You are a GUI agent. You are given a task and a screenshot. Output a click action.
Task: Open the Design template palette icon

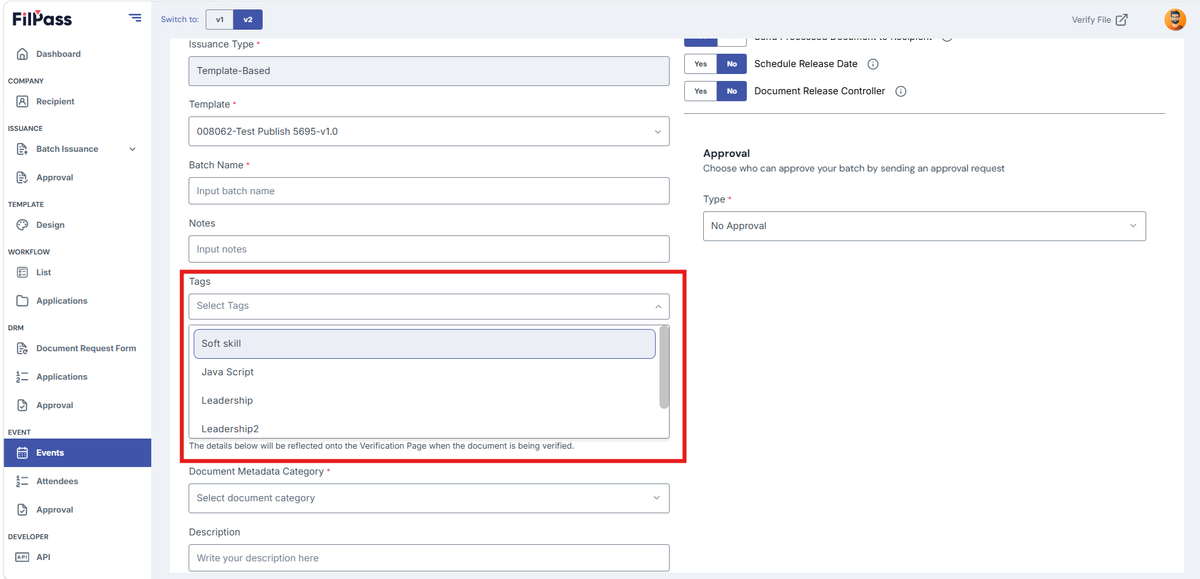(23, 225)
